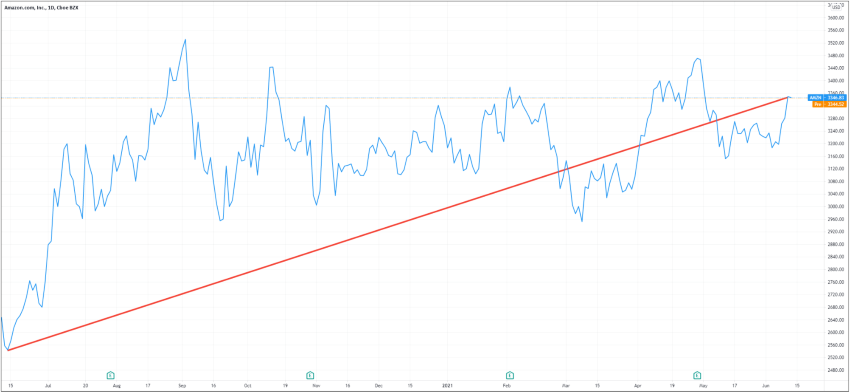Click the earnings marker next to Aug
The image size is (850, 392).
pyautogui.click(x=111, y=375)
